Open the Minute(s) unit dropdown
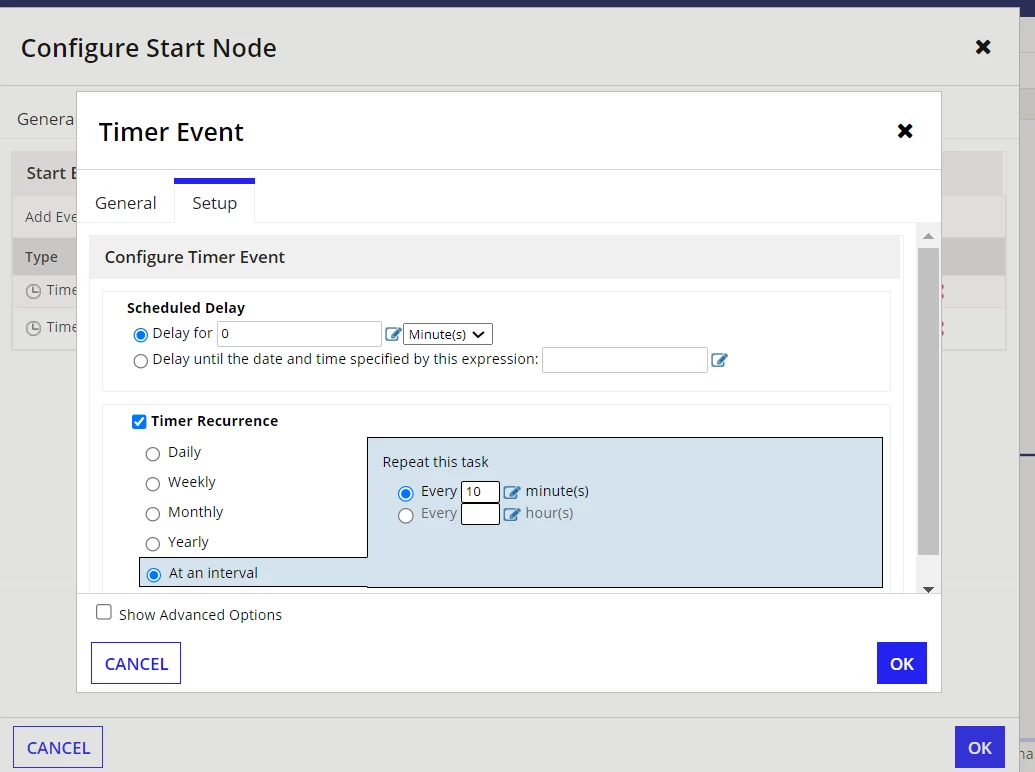Viewport: 1035px width, 772px height. pos(448,335)
